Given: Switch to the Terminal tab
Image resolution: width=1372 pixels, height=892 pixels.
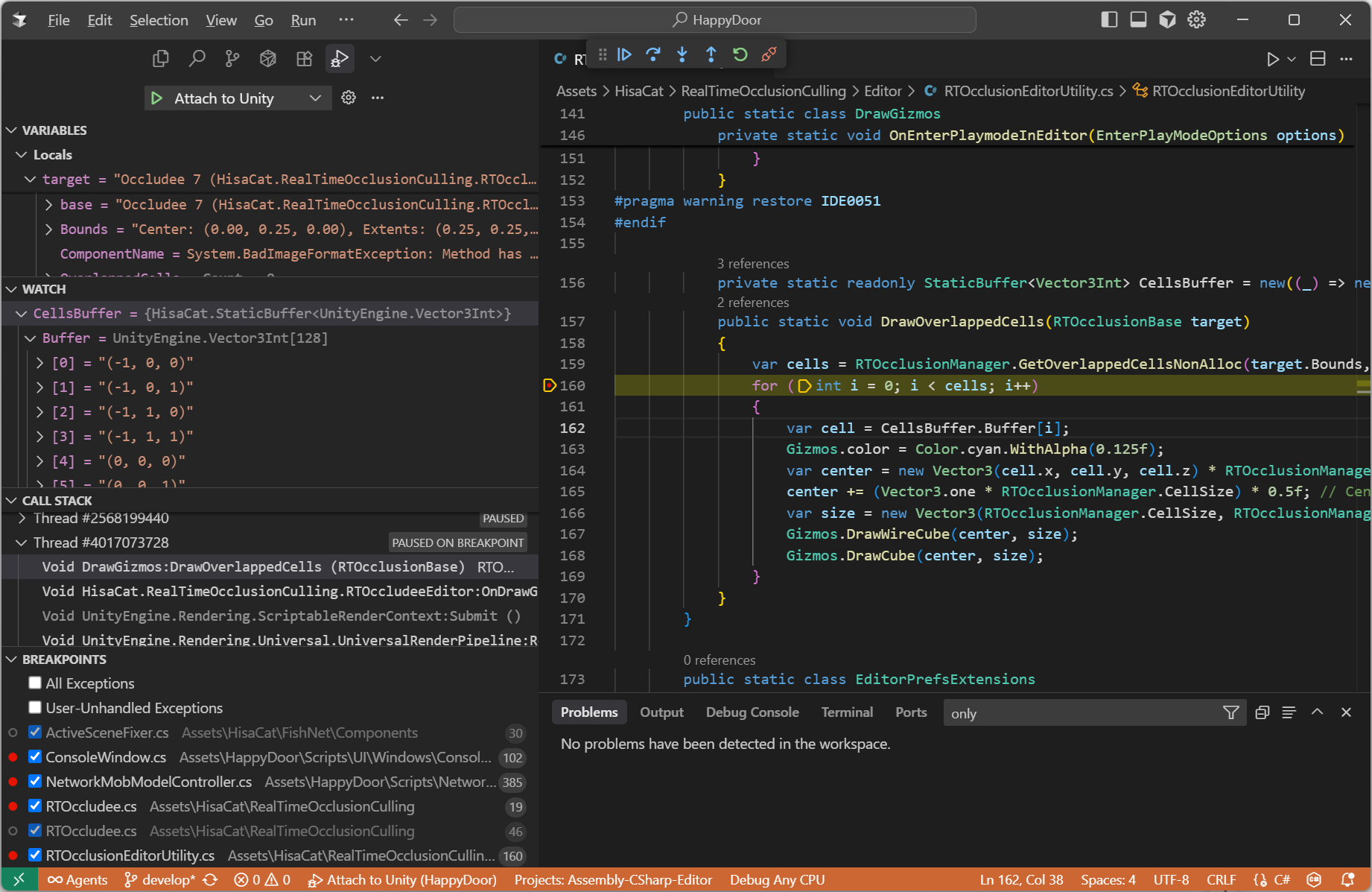Looking at the screenshot, I should click(x=847, y=712).
